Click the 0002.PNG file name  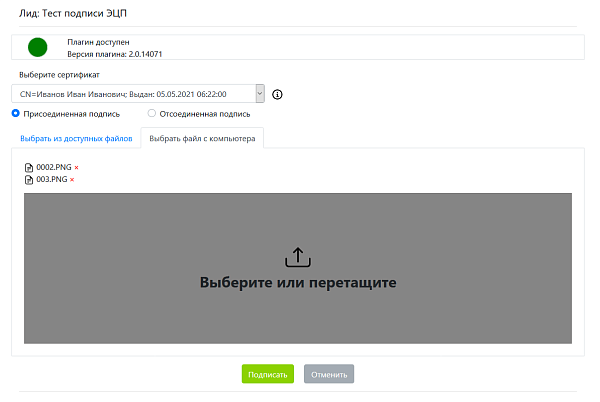coord(54,167)
